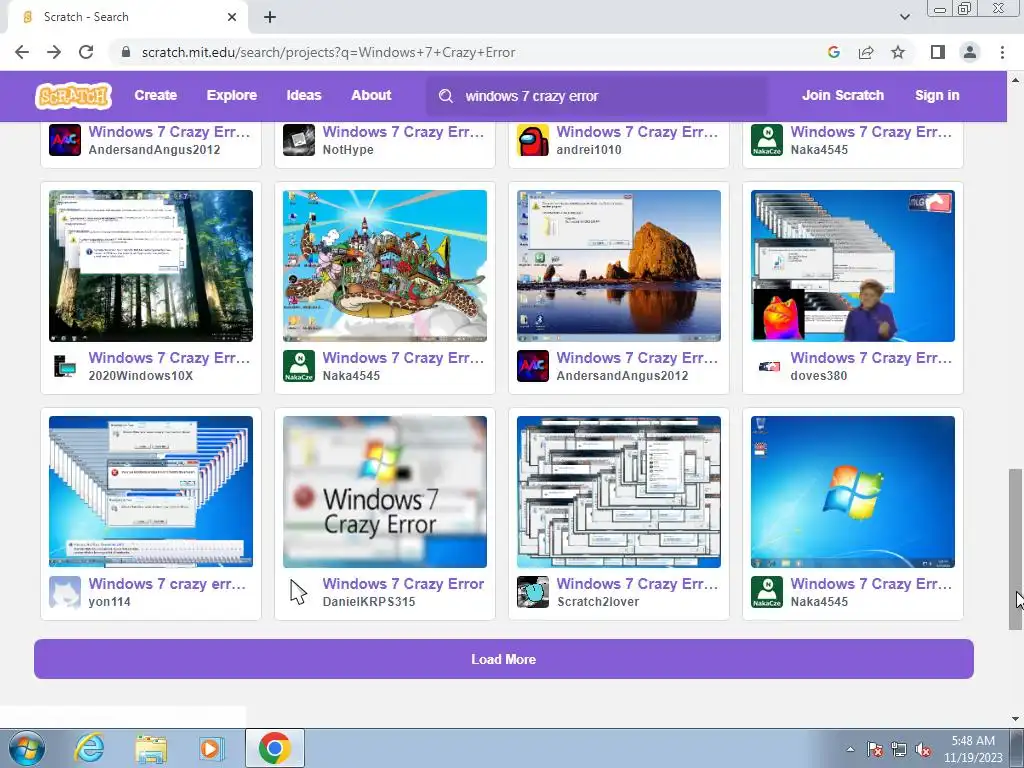Viewport: 1024px width, 768px height.
Task: Click Sign in
Action: coord(937,95)
